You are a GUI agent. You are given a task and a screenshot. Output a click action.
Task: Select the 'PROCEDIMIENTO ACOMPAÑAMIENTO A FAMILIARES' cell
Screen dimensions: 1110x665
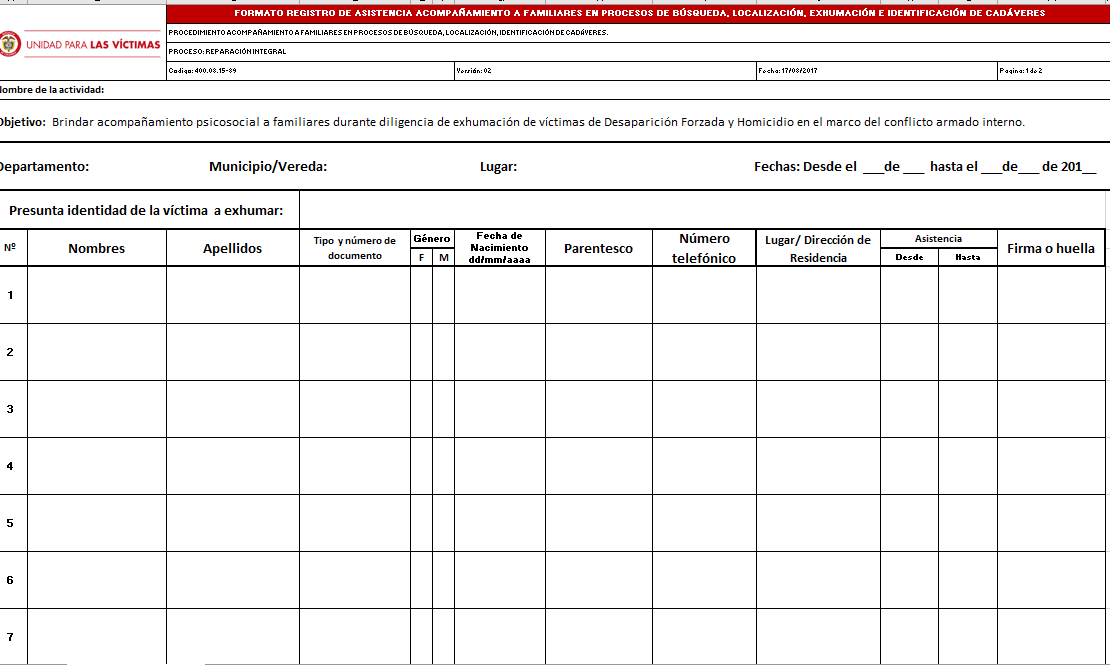pos(638,33)
